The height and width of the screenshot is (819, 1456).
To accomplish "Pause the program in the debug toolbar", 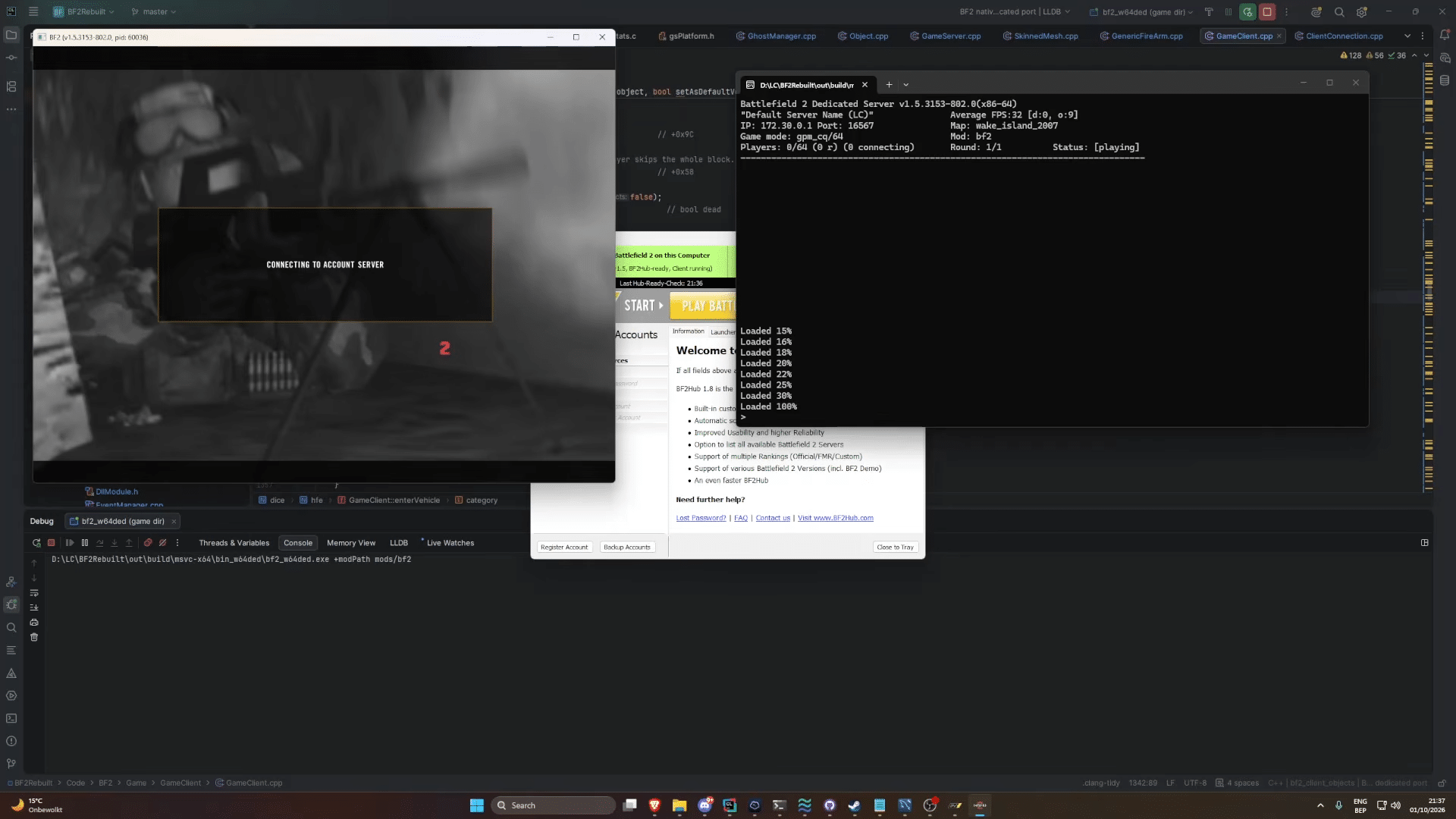I will (x=85, y=543).
